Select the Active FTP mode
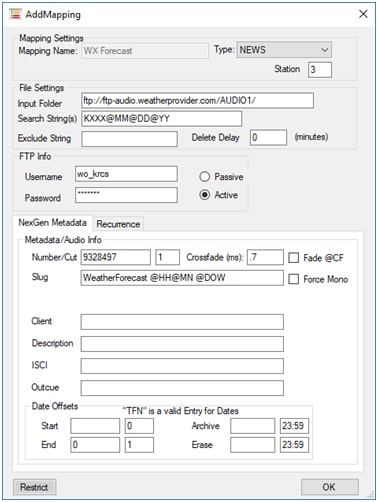The width and height of the screenshot is (378, 502). pyautogui.click(x=204, y=195)
